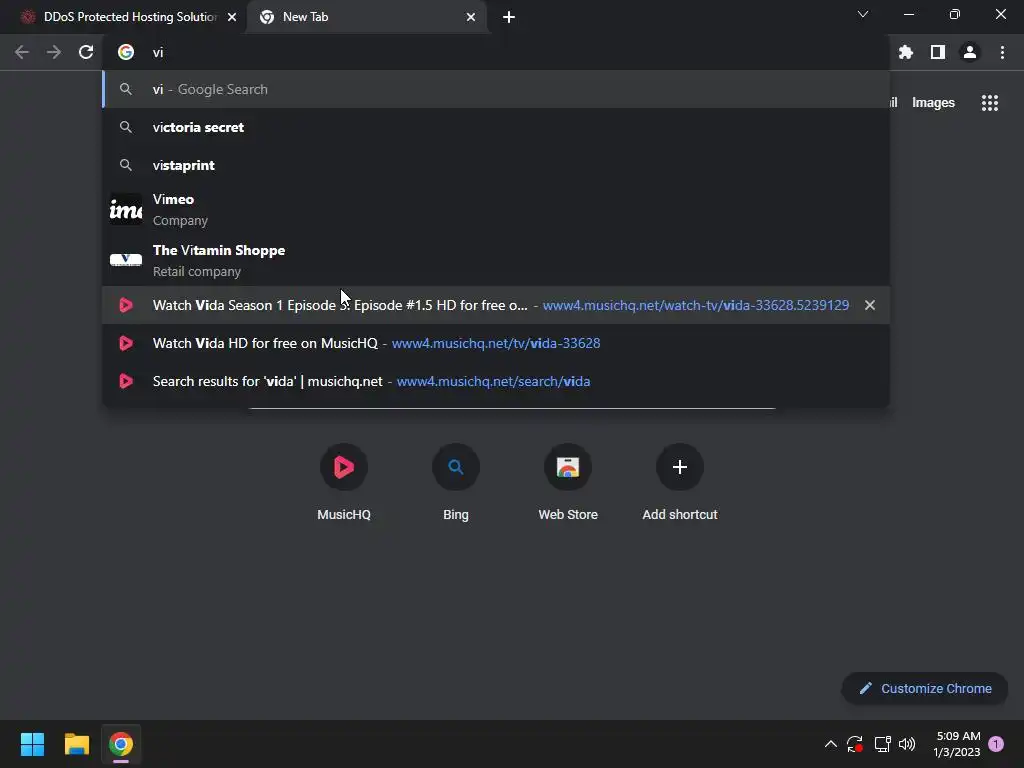Screen dimensions: 1024x768
Task: Click the Vitamin Shoppe logo thumbnail
Action: [126, 260]
